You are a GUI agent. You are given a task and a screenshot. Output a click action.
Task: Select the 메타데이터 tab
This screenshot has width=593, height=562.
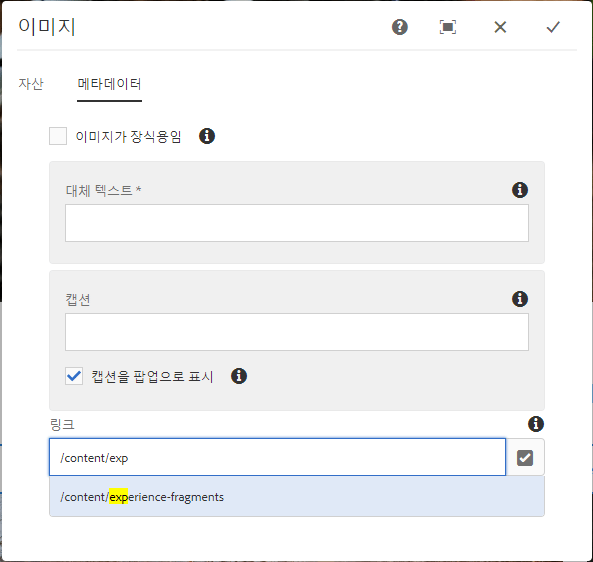(109, 84)
